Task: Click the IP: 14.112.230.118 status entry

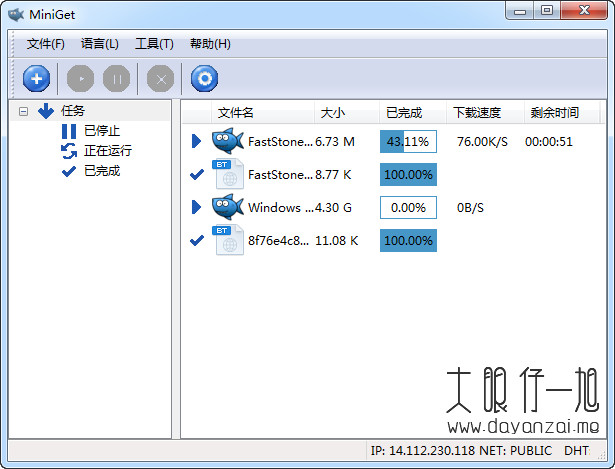Action: pos(423,451)
